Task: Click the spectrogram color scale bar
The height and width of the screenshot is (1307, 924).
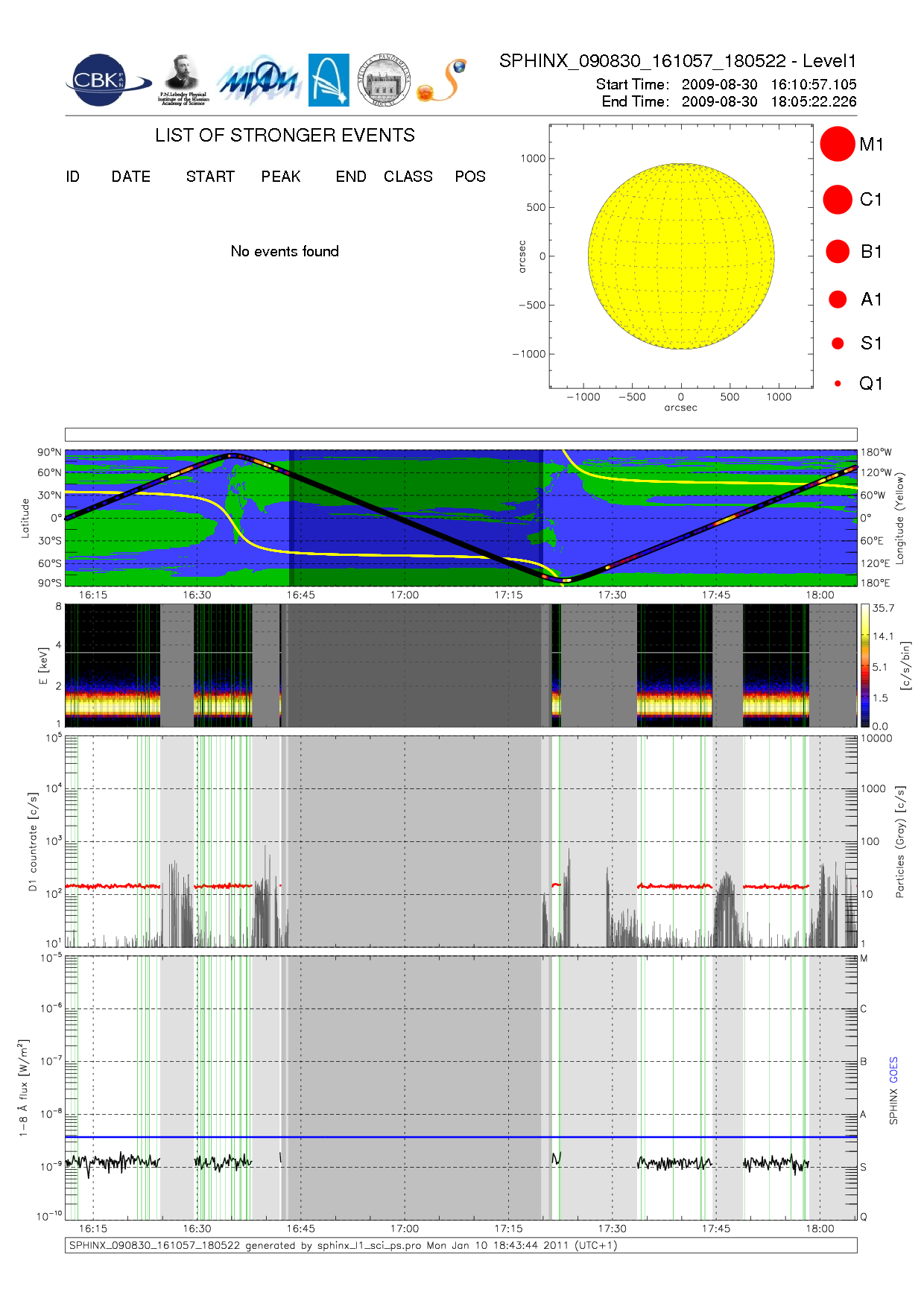Action: [864, 665]
